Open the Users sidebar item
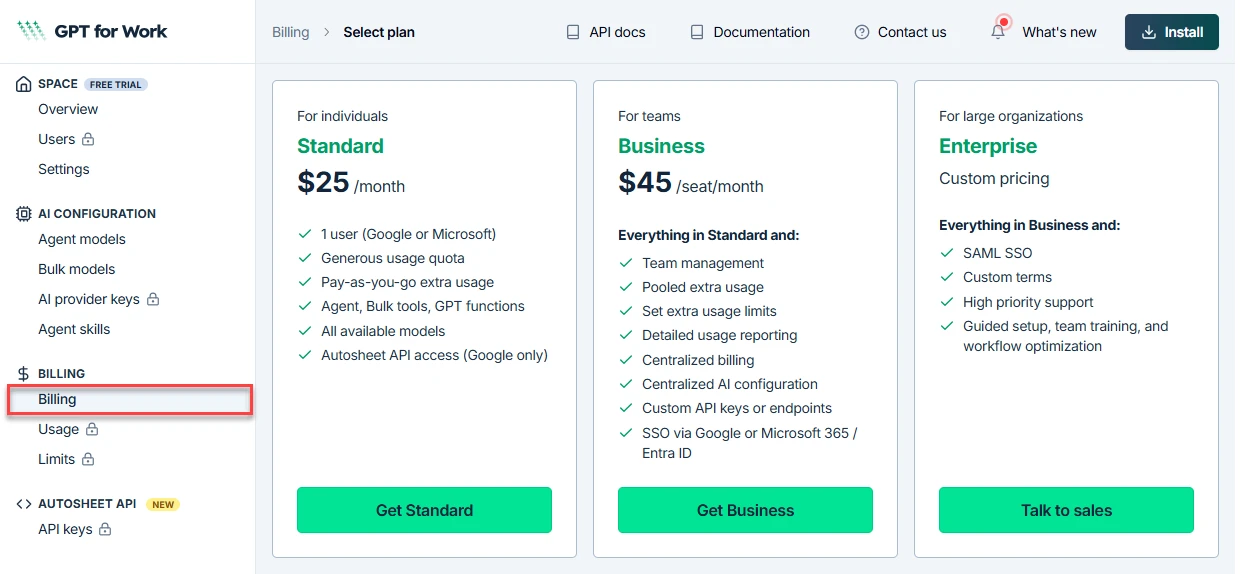The image size is (1249, 574). (x=57, y=139)
